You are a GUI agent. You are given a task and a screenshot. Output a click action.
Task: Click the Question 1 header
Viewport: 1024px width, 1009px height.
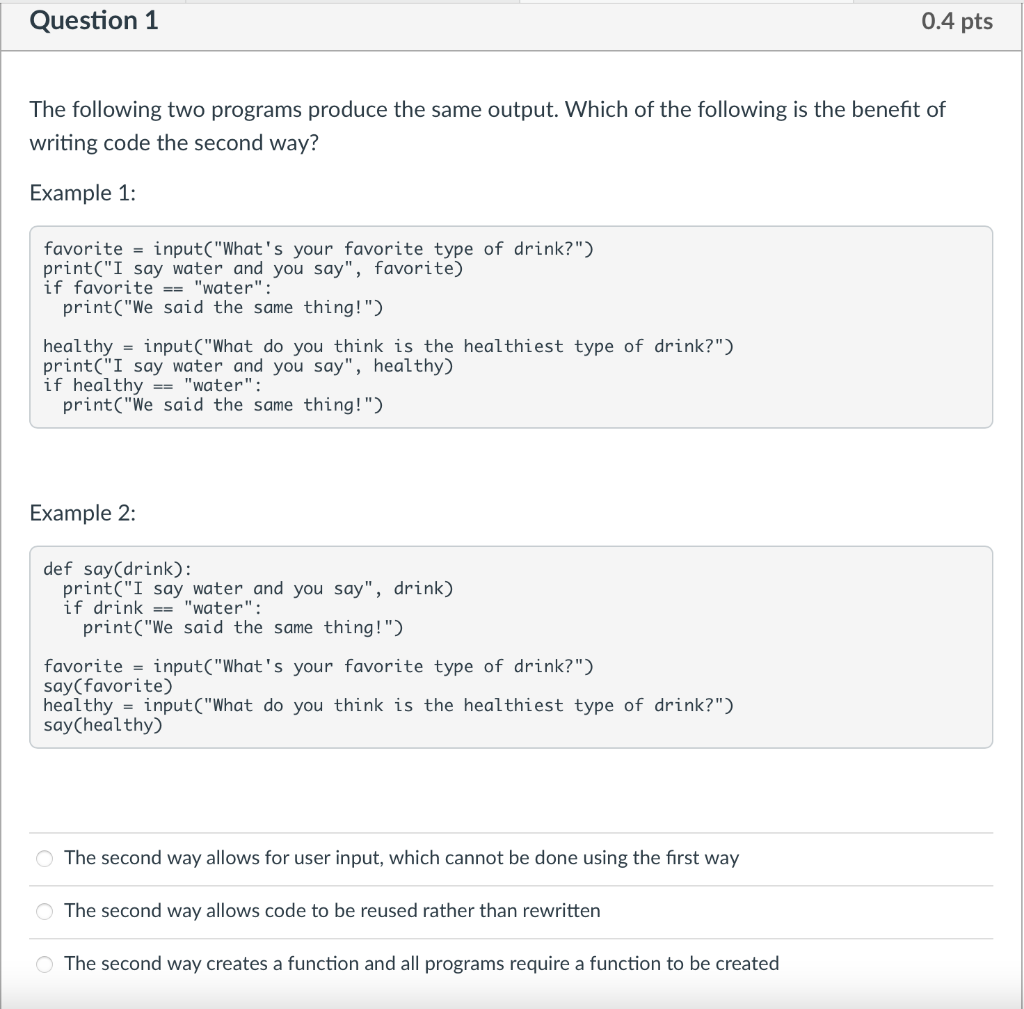coord(93,20)
